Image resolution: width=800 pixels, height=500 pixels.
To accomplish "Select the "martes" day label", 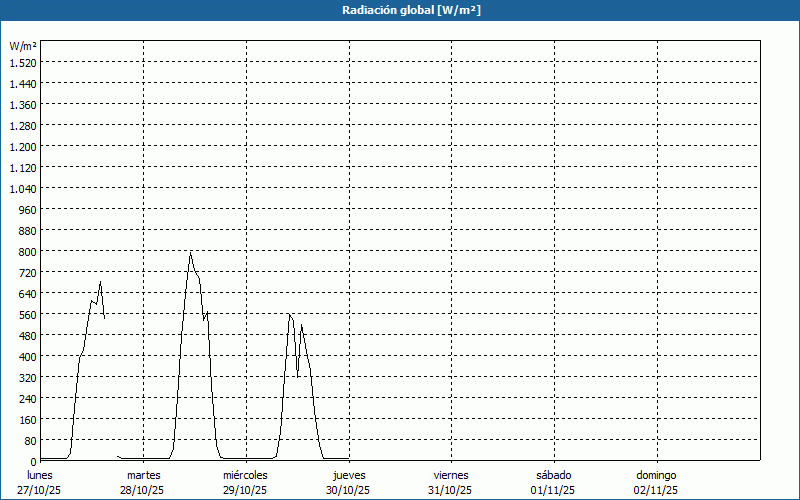I will (143, 475).
